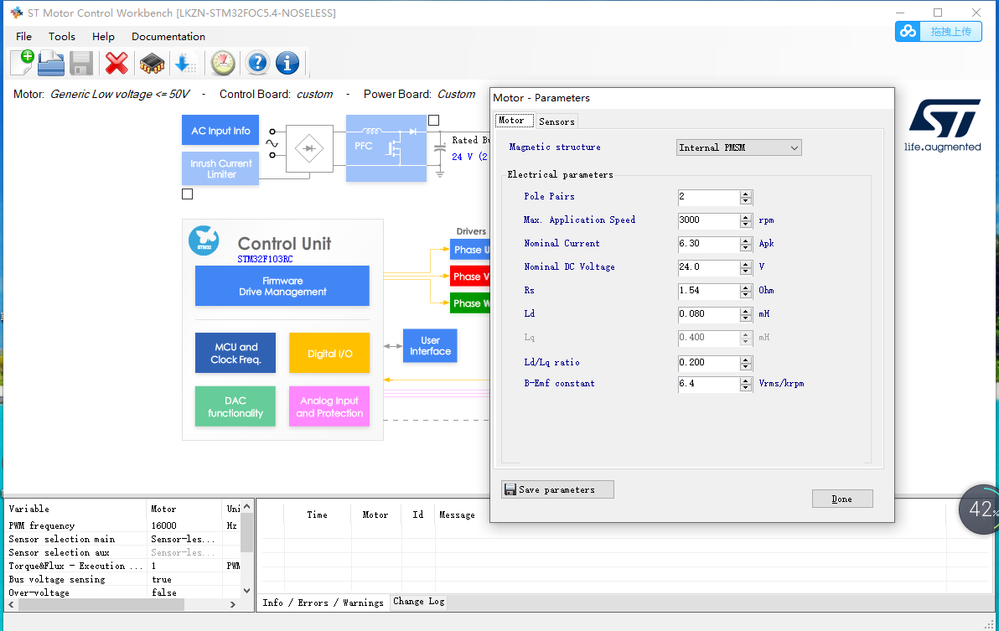
Task: Click the Ld inductance input field
Action: point(708,314)
